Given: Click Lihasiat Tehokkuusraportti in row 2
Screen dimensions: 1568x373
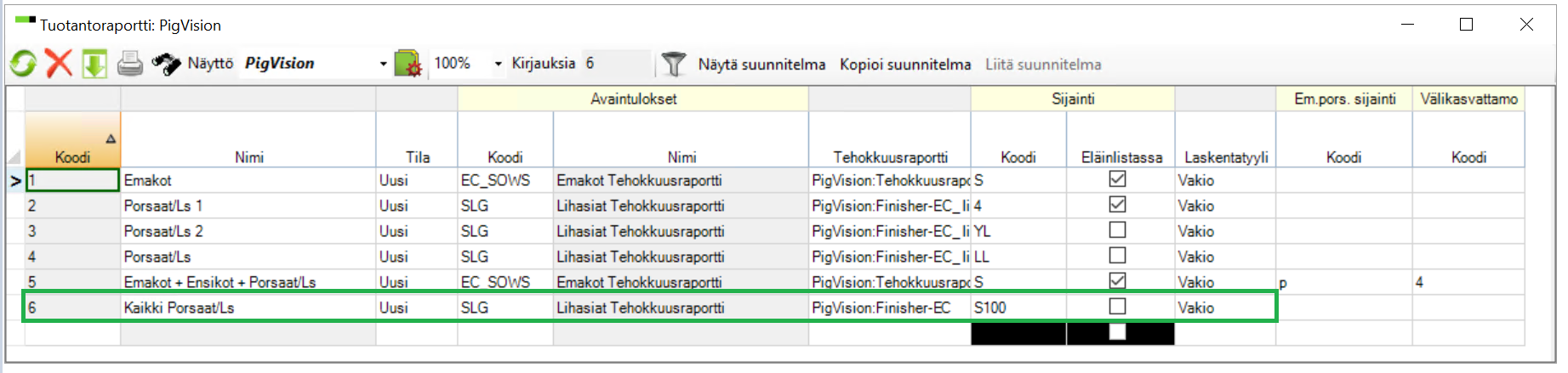Looking at the screenshot, I should [681, 206].
